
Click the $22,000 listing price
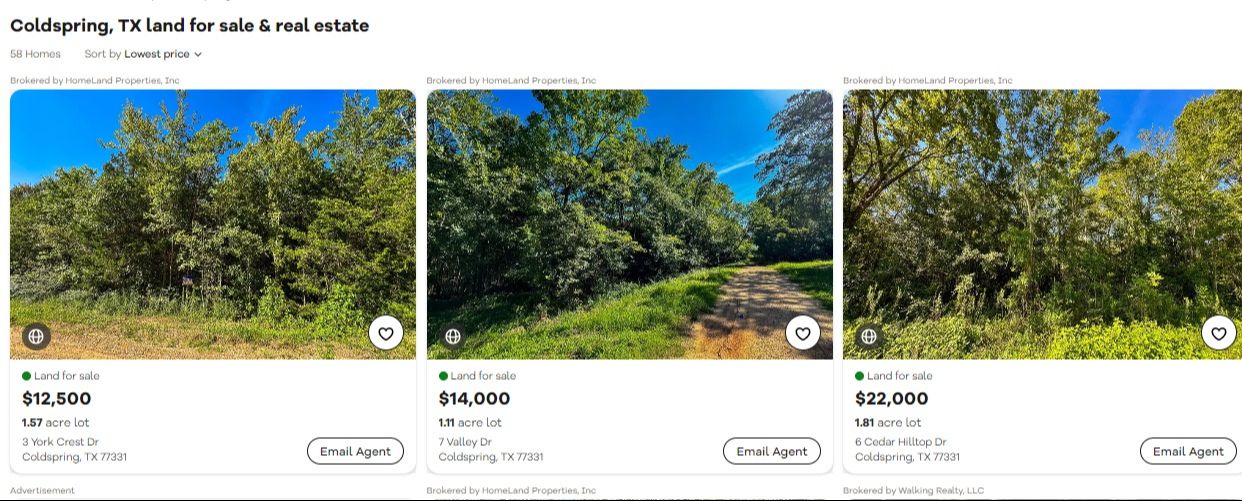coord(891,399)
